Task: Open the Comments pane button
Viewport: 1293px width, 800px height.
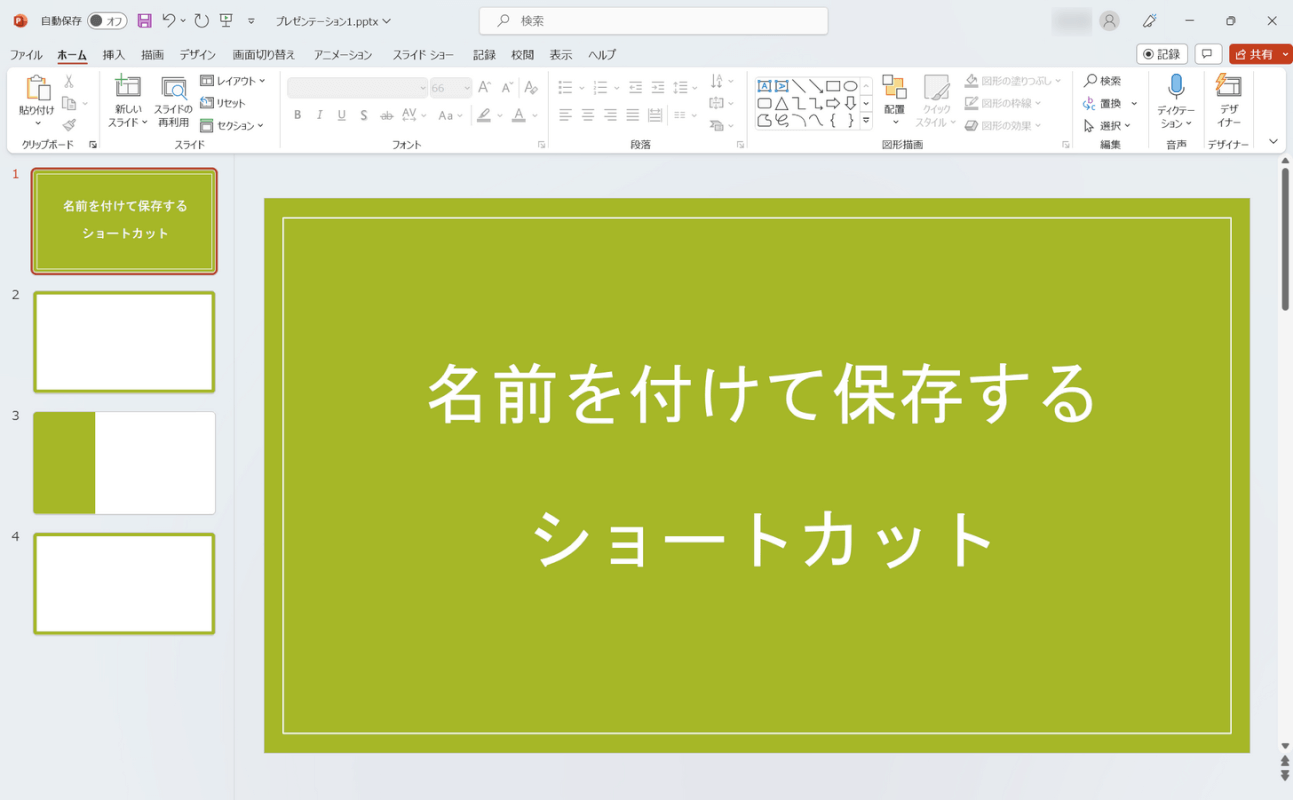Action: click(1208, 54)
